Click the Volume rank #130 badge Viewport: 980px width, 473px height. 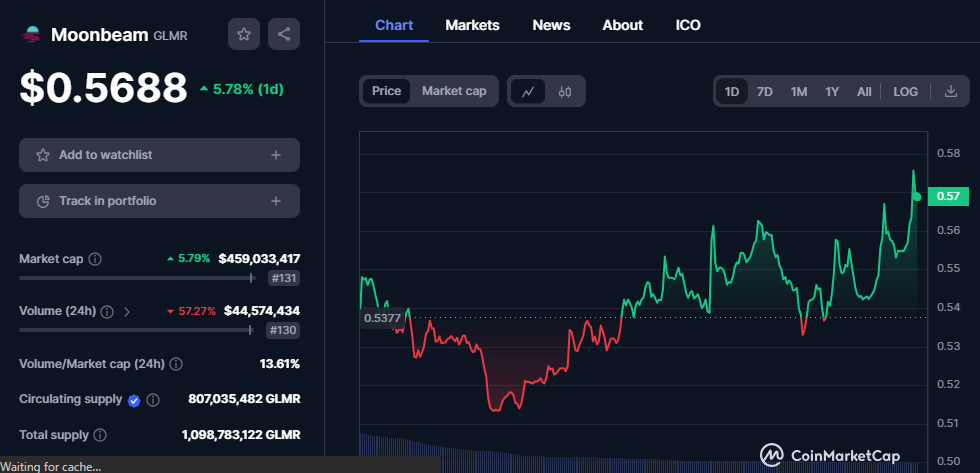283,331
